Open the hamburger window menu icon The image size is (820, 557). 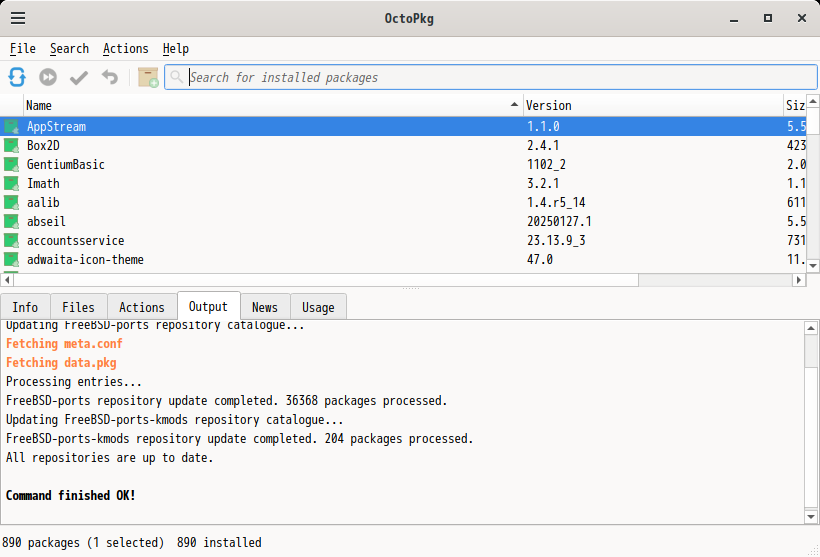click(x=18, y=18)
